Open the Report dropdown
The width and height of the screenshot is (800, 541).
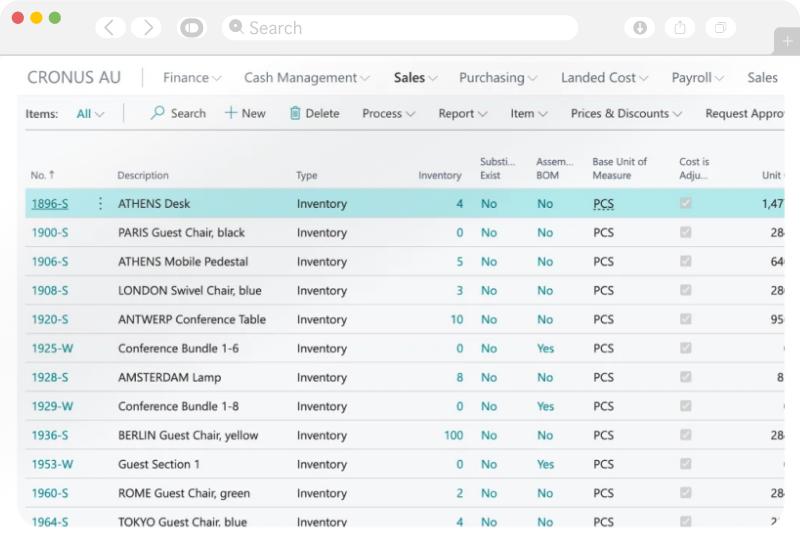pyautogui.click(x=463, y=113)
